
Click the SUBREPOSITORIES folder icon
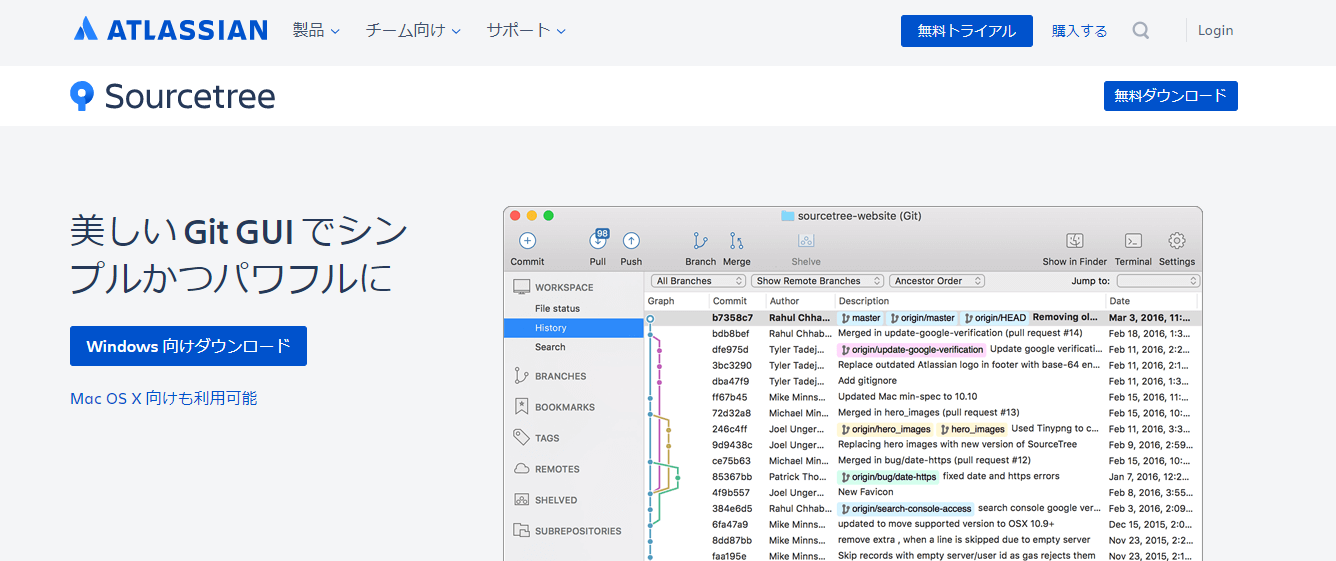click(521, 531)
